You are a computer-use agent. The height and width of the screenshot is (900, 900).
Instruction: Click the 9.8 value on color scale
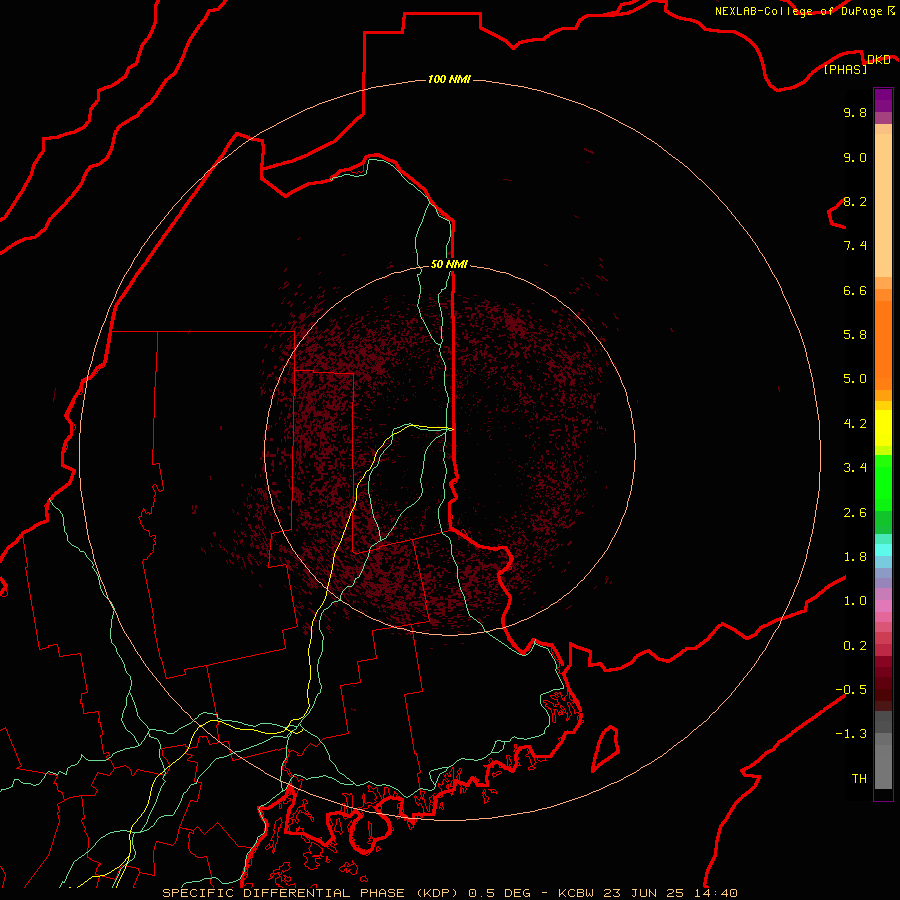[855, 112]
